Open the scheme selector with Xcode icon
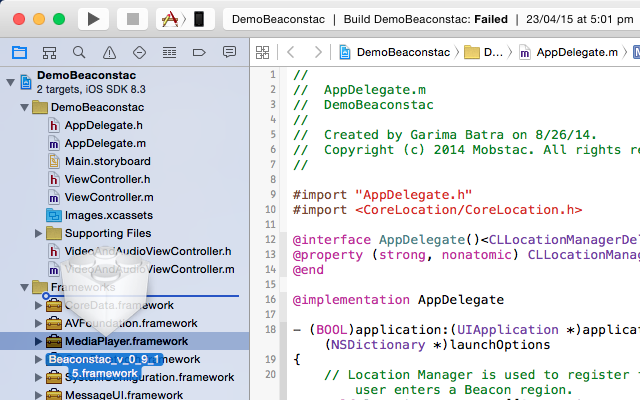The width and height of the screenshot is (640, 400). [x=170, y=19]
